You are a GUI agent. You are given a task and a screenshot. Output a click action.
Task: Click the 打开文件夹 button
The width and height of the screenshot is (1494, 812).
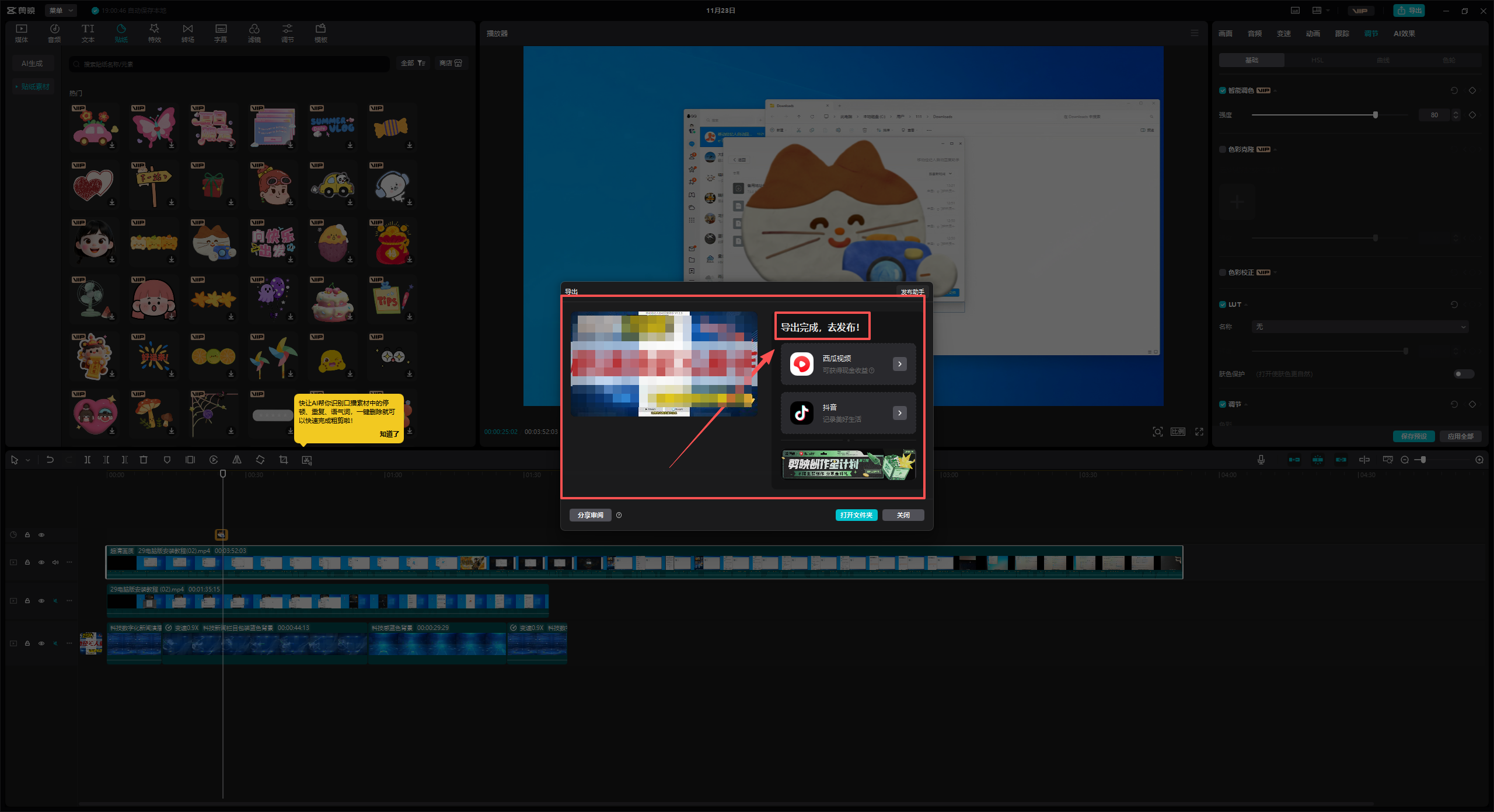[856, 515]
